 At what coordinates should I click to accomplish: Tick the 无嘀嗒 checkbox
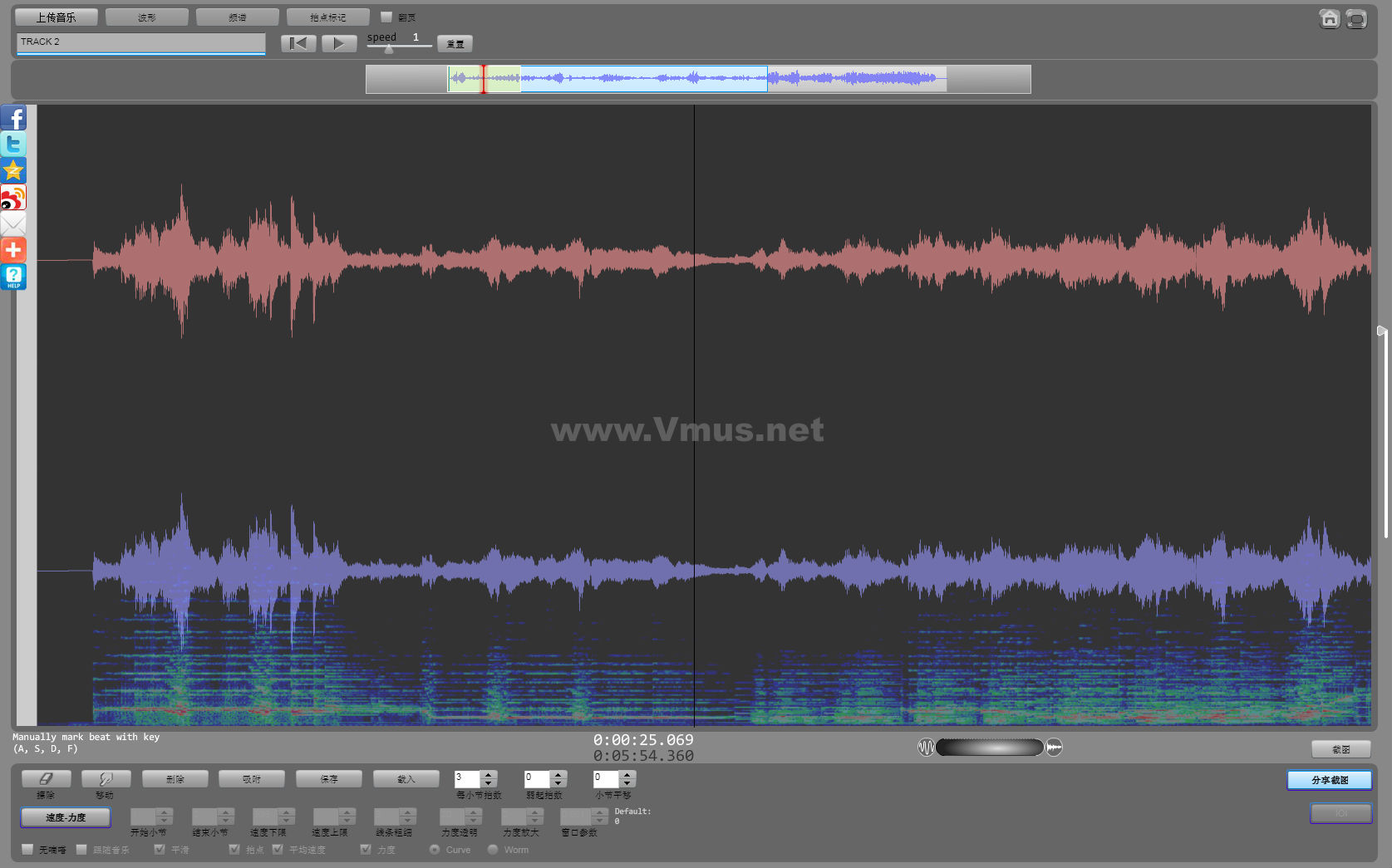coord(28,850)
